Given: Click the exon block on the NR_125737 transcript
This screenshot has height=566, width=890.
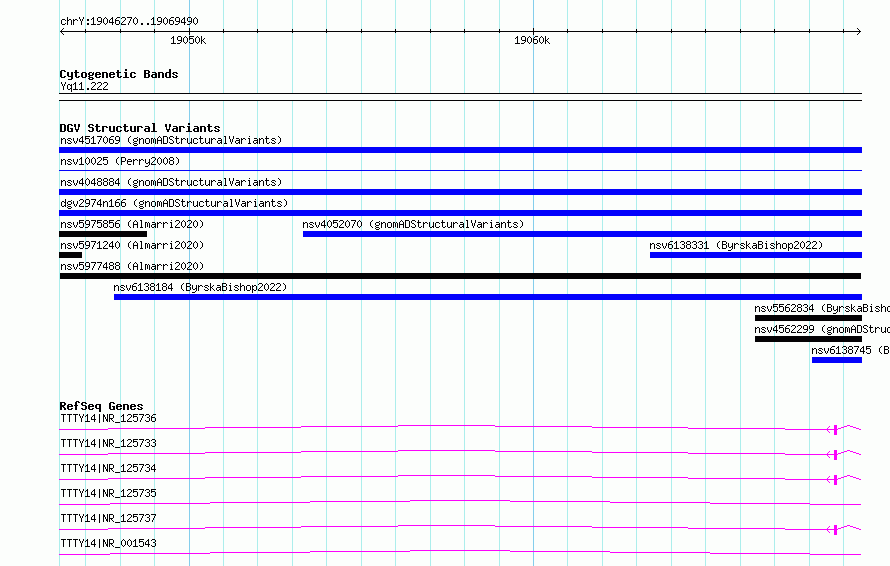Looking at the screenshot, I should point(836,530).
